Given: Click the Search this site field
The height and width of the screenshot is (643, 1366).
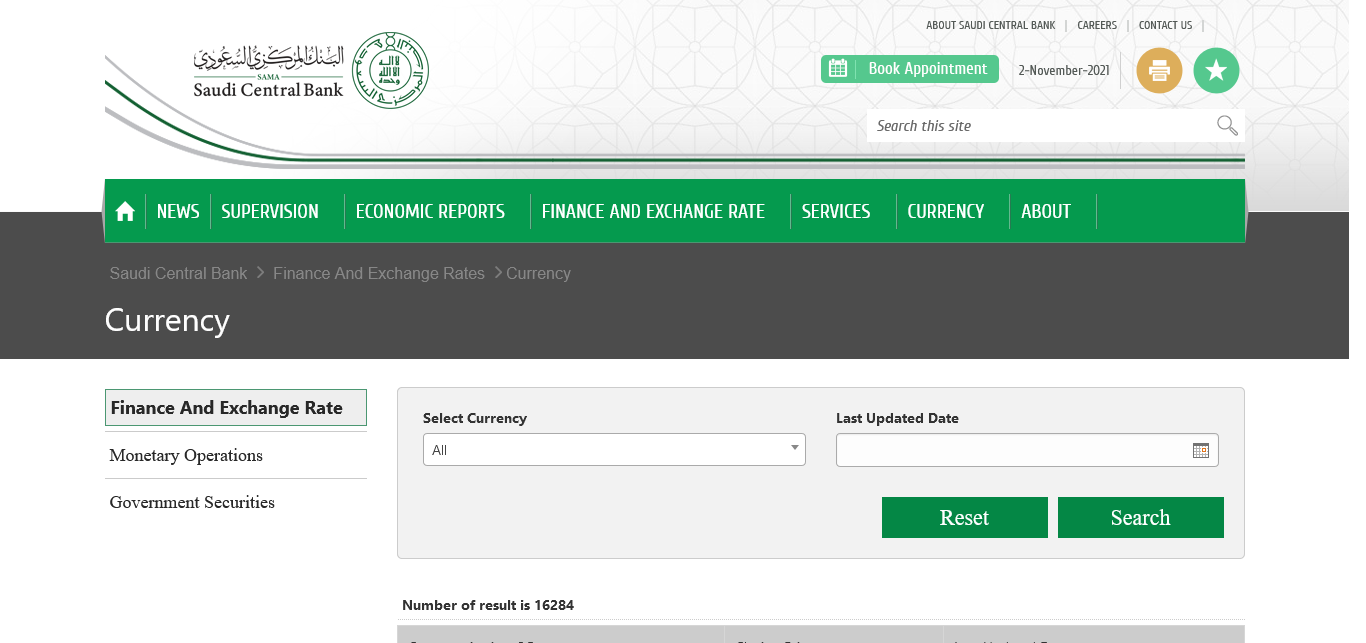Looking at the screenshot, I should (1040, 125).
